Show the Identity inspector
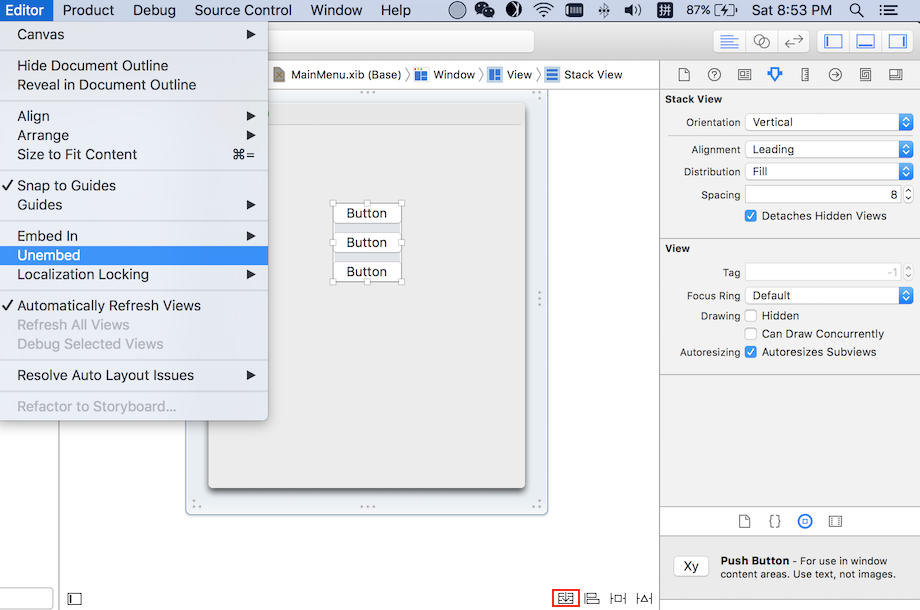 click(744, 75)
